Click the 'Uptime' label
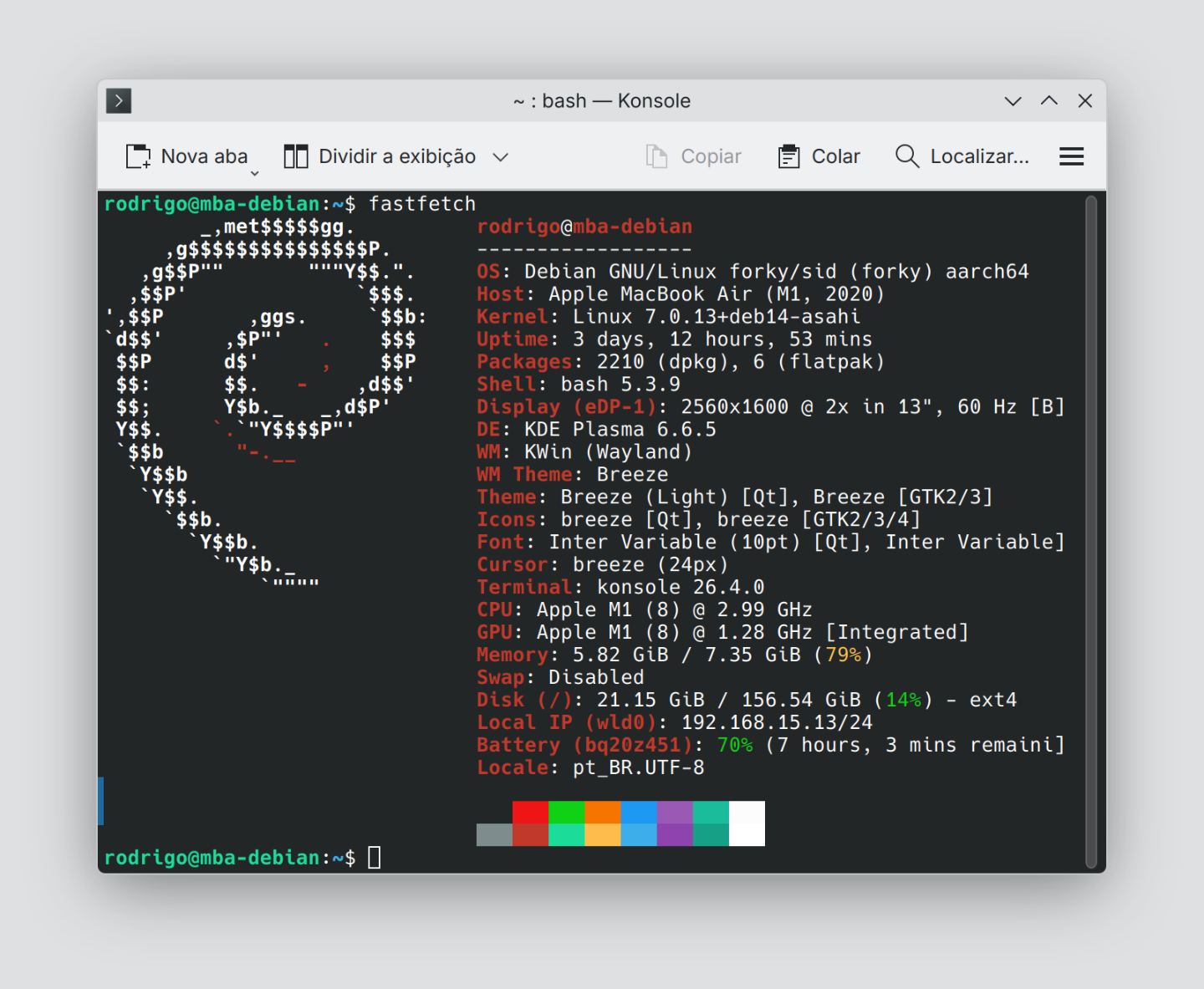Screen dimensions: 1204x989 click(x=513, y=339)
